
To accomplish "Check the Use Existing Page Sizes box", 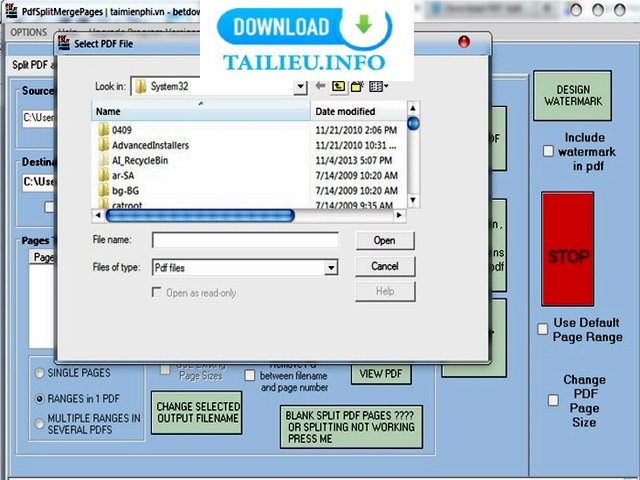I will [x=165, y=370].
